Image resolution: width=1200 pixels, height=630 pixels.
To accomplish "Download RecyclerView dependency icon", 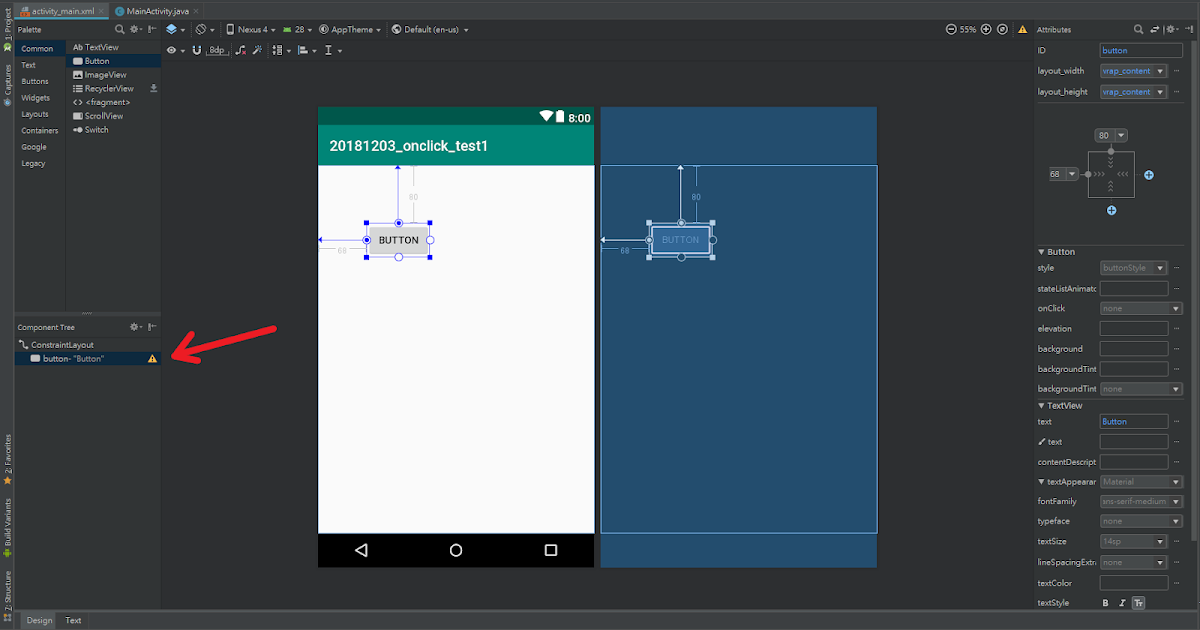I will (153, 88).
